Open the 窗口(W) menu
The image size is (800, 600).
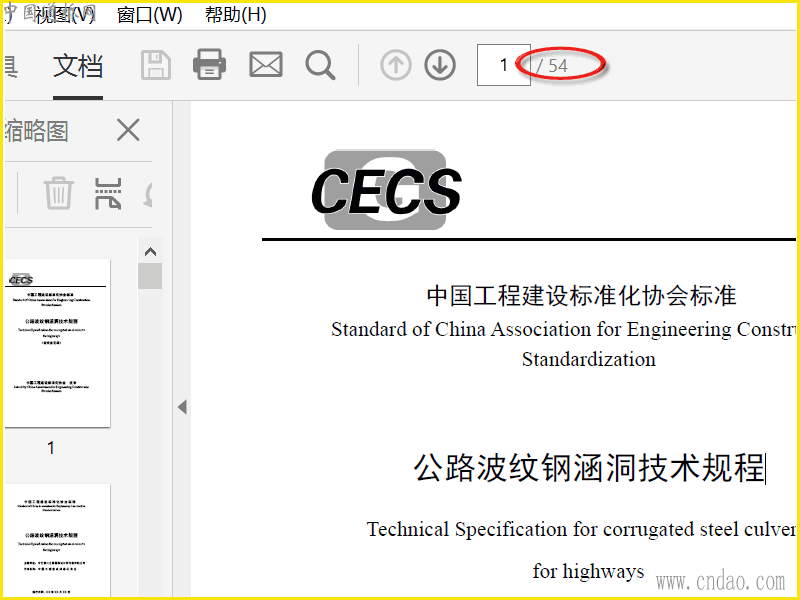tap(149, 15)
